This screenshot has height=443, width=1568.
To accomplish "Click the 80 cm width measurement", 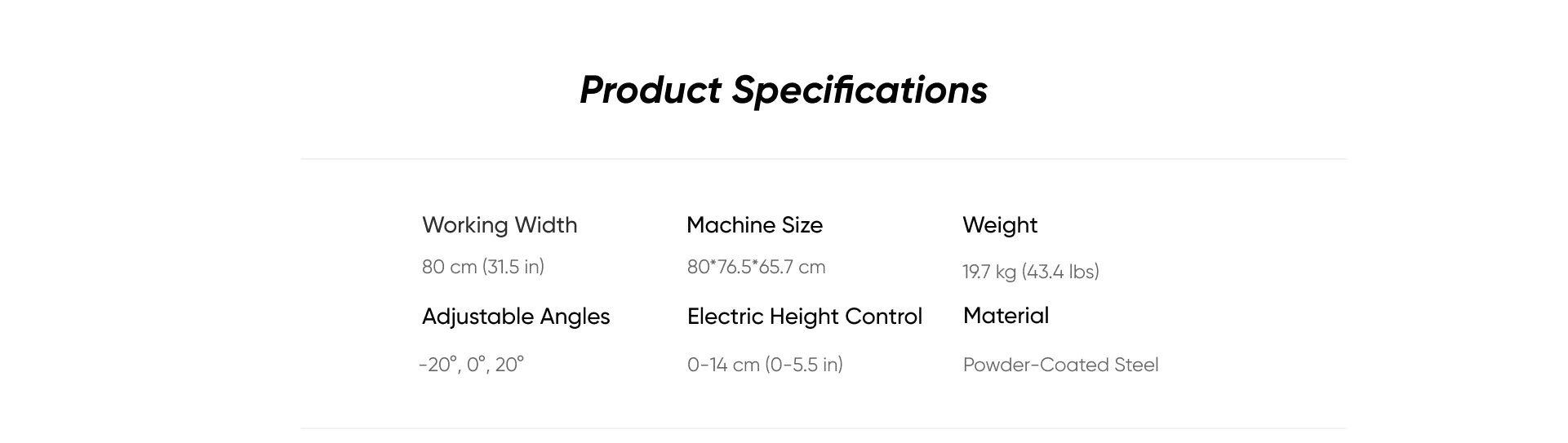I will (x=449, y=267).
